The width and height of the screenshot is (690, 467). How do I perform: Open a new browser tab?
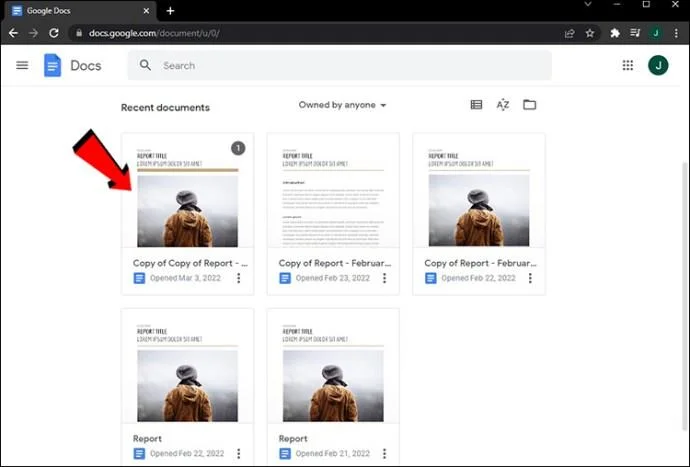point(170,11)
